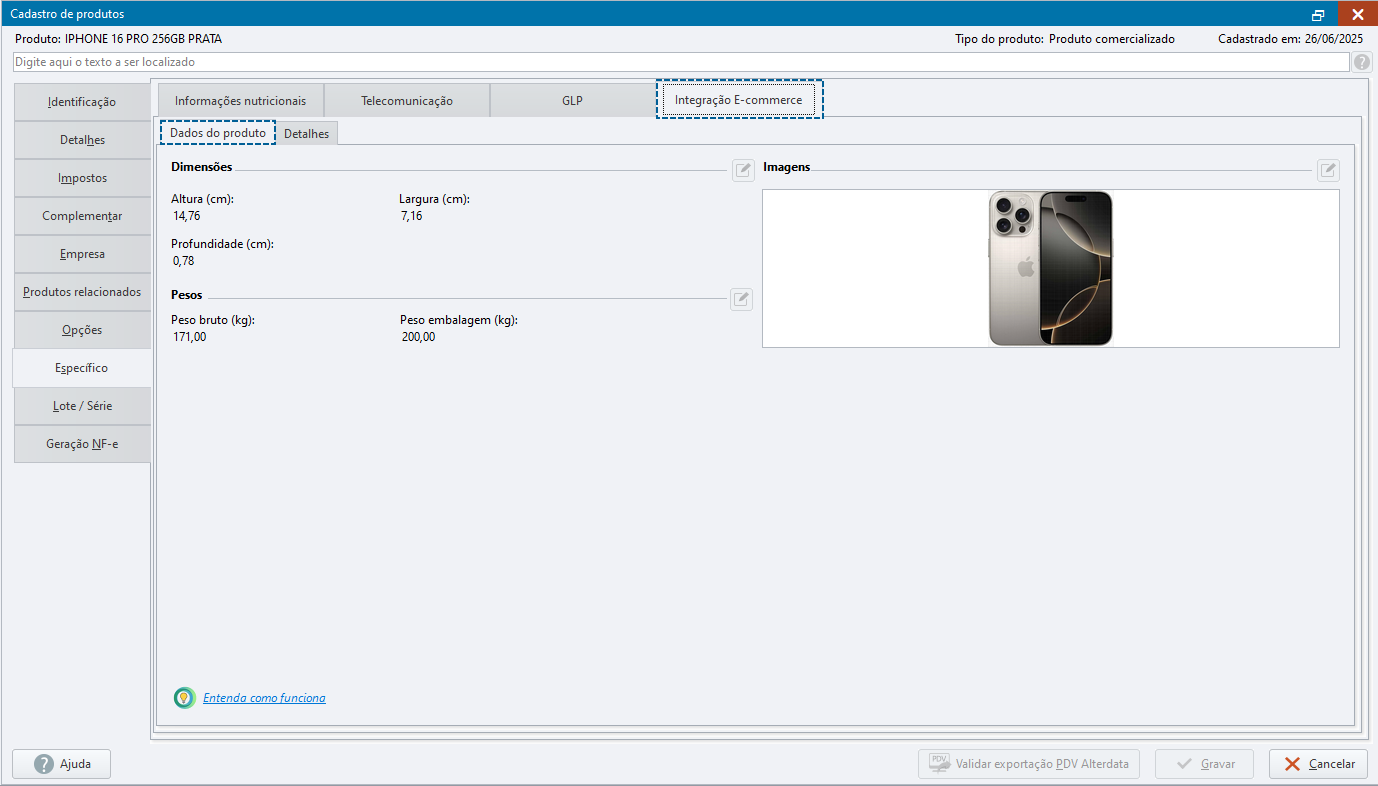
Task: Open the Identificação side tab
Action: click(82, 102)
